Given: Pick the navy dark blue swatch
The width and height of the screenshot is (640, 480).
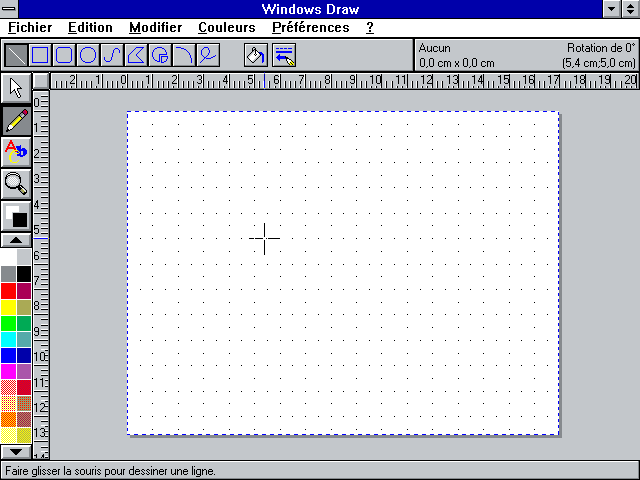Looking at the screenshot, I should (x=24, y=356).
